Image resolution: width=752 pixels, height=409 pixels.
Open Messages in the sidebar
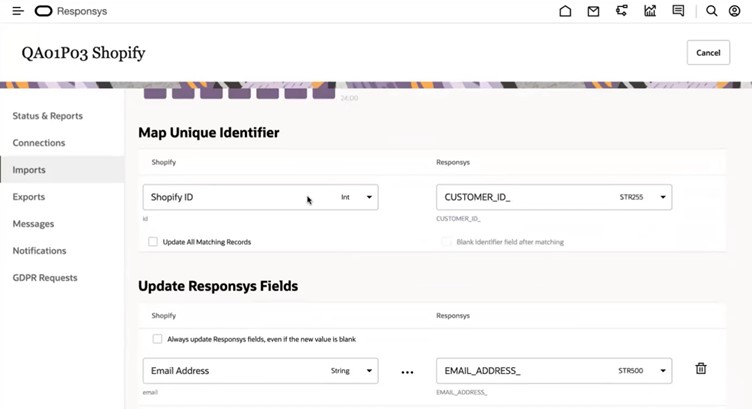point(33,223)
